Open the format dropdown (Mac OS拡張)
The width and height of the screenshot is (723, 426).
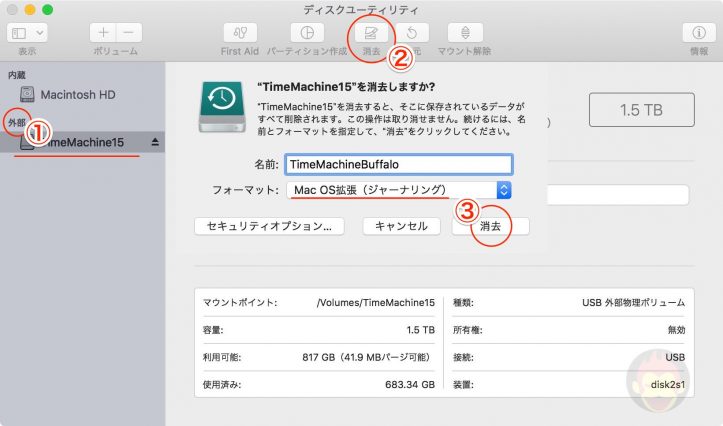pos(399,190)
